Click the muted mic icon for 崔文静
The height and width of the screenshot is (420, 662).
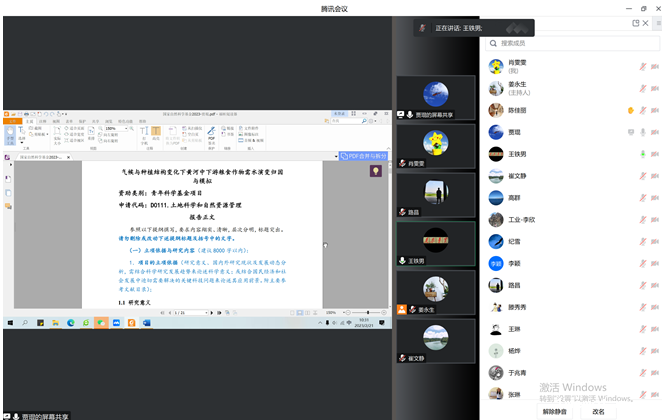643,176
